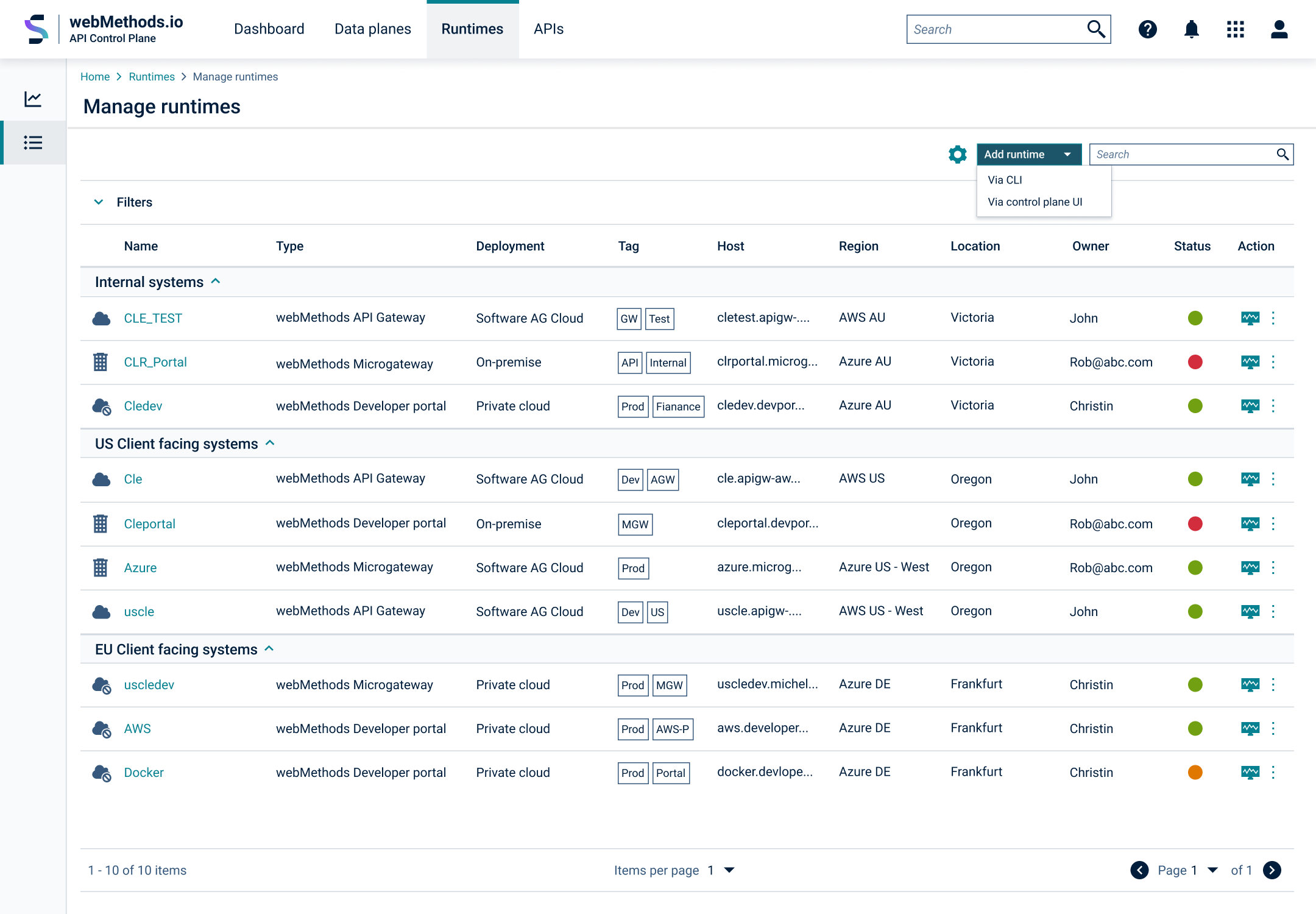The height and width of the screenshot is (914, 1316).
Task: Click the green status dot for CLE_TEST
Action: click(x=1195, y=318)
